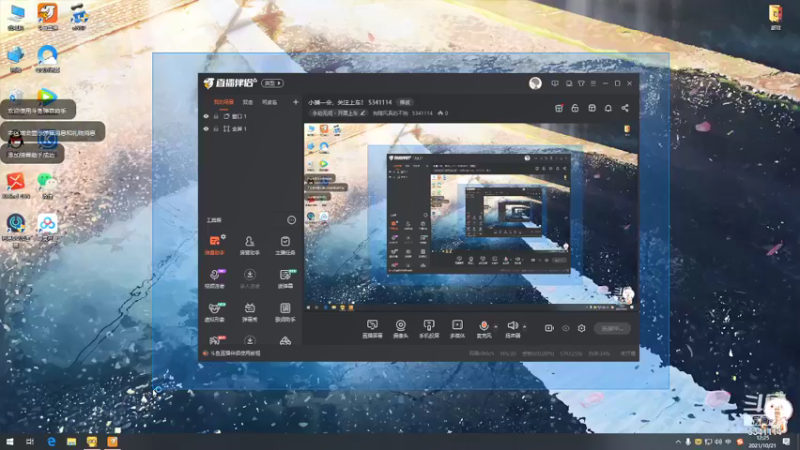This screenshot has width=800, height=450.
Task: Open the skin shirt icon in title bar
Action: pos(581,83)
